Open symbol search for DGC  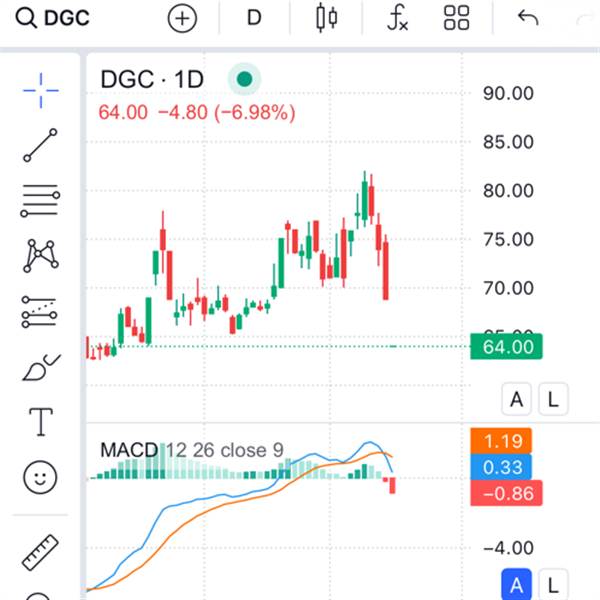point(52,18)
